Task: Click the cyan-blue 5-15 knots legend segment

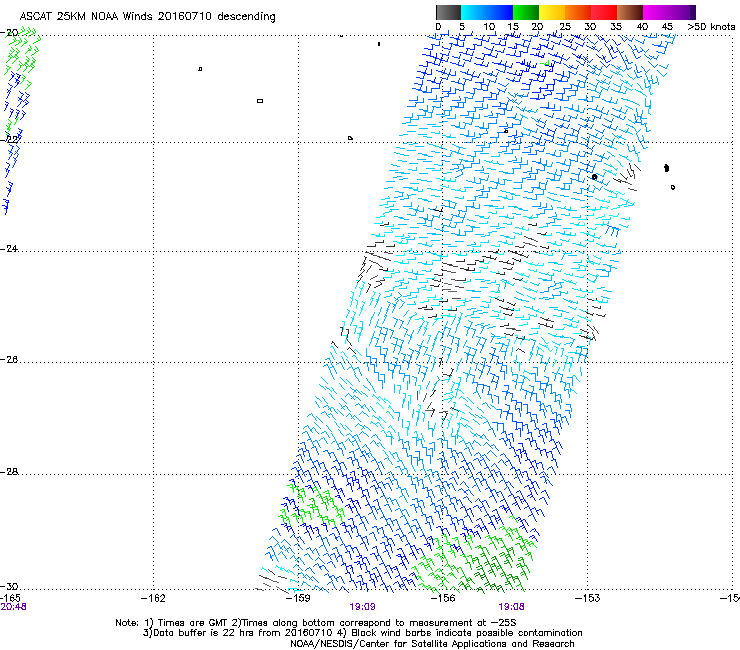Action: (487, 12)
